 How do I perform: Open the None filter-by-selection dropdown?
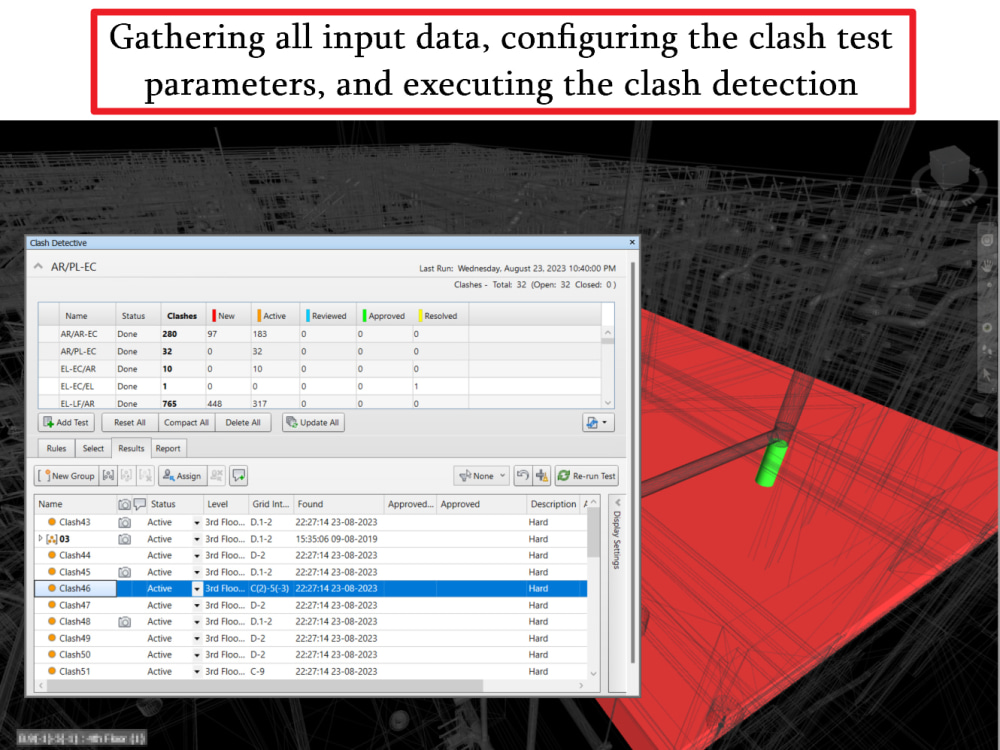pyautogui.click(x=482, y=476)
